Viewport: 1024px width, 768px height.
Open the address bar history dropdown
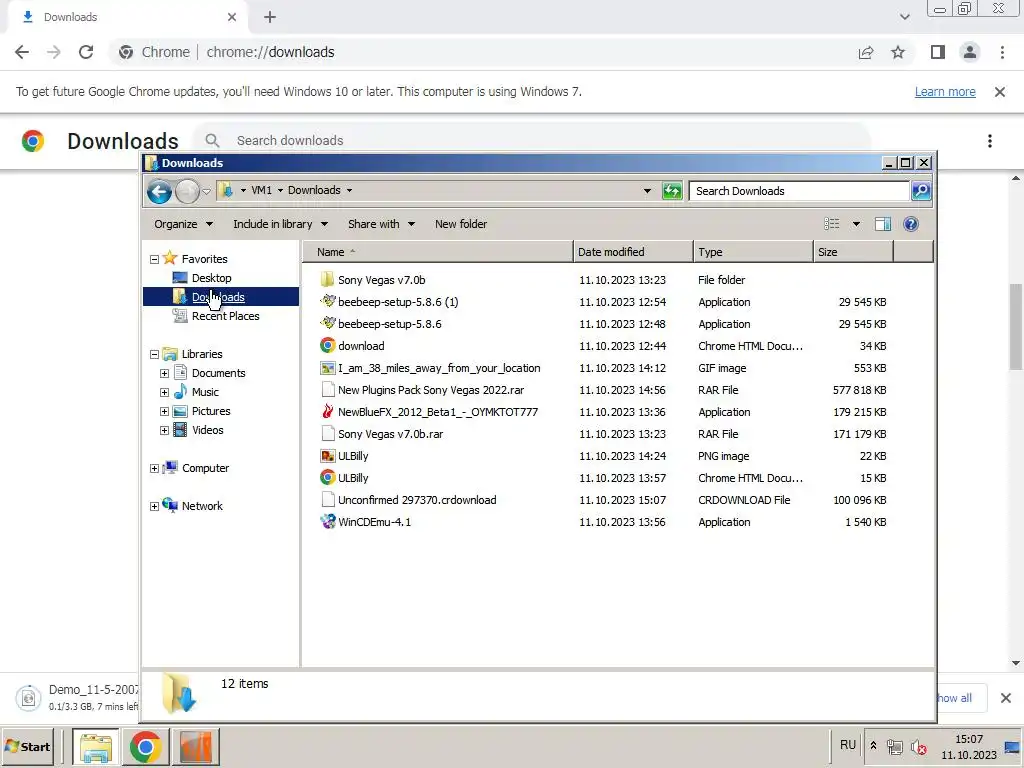click(x=647, y=191)
